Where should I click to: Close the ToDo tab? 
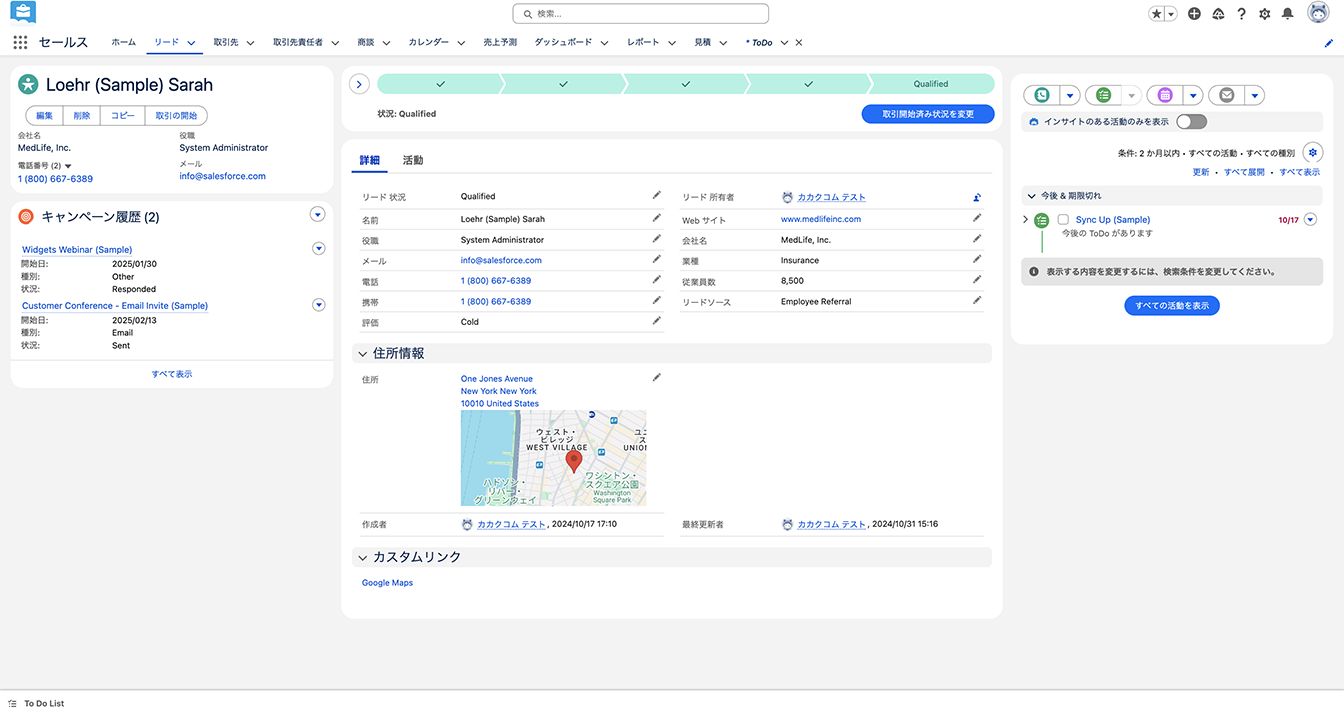coord(799,43)
